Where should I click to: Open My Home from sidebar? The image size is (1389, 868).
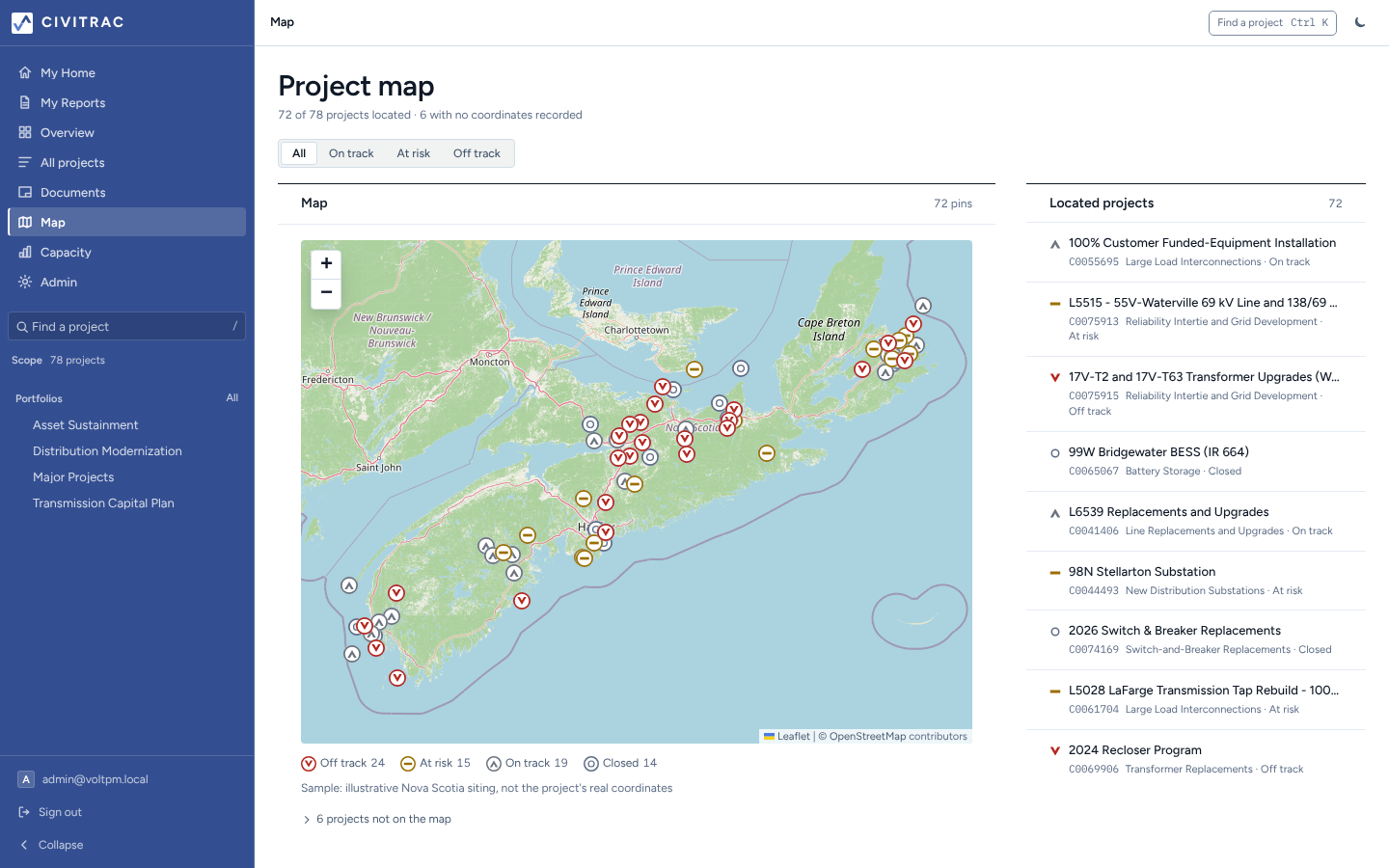pyautogui.click(x=126, y=72)
